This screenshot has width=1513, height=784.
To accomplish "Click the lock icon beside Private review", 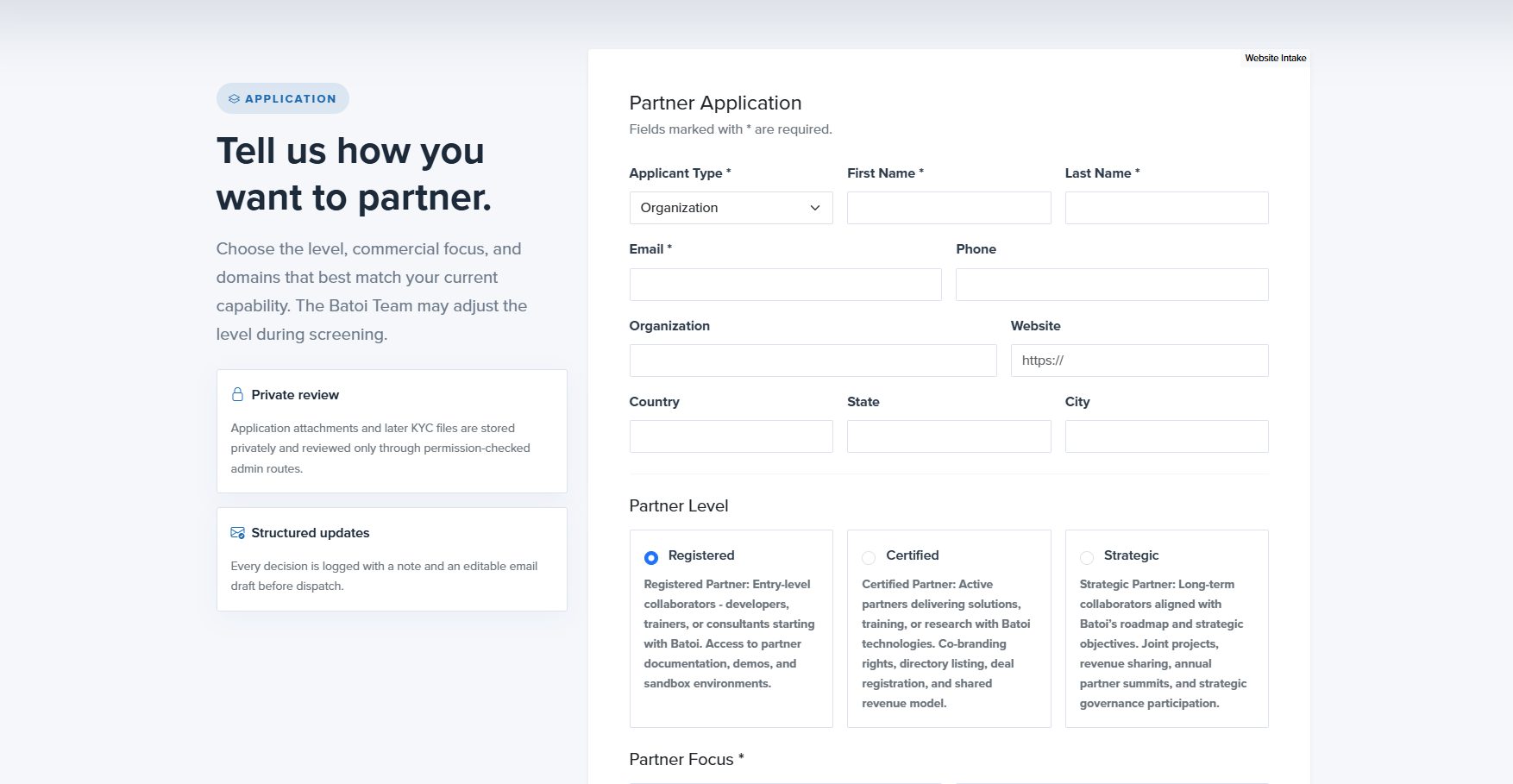I will pyautogui.click(x=237, y=395).
